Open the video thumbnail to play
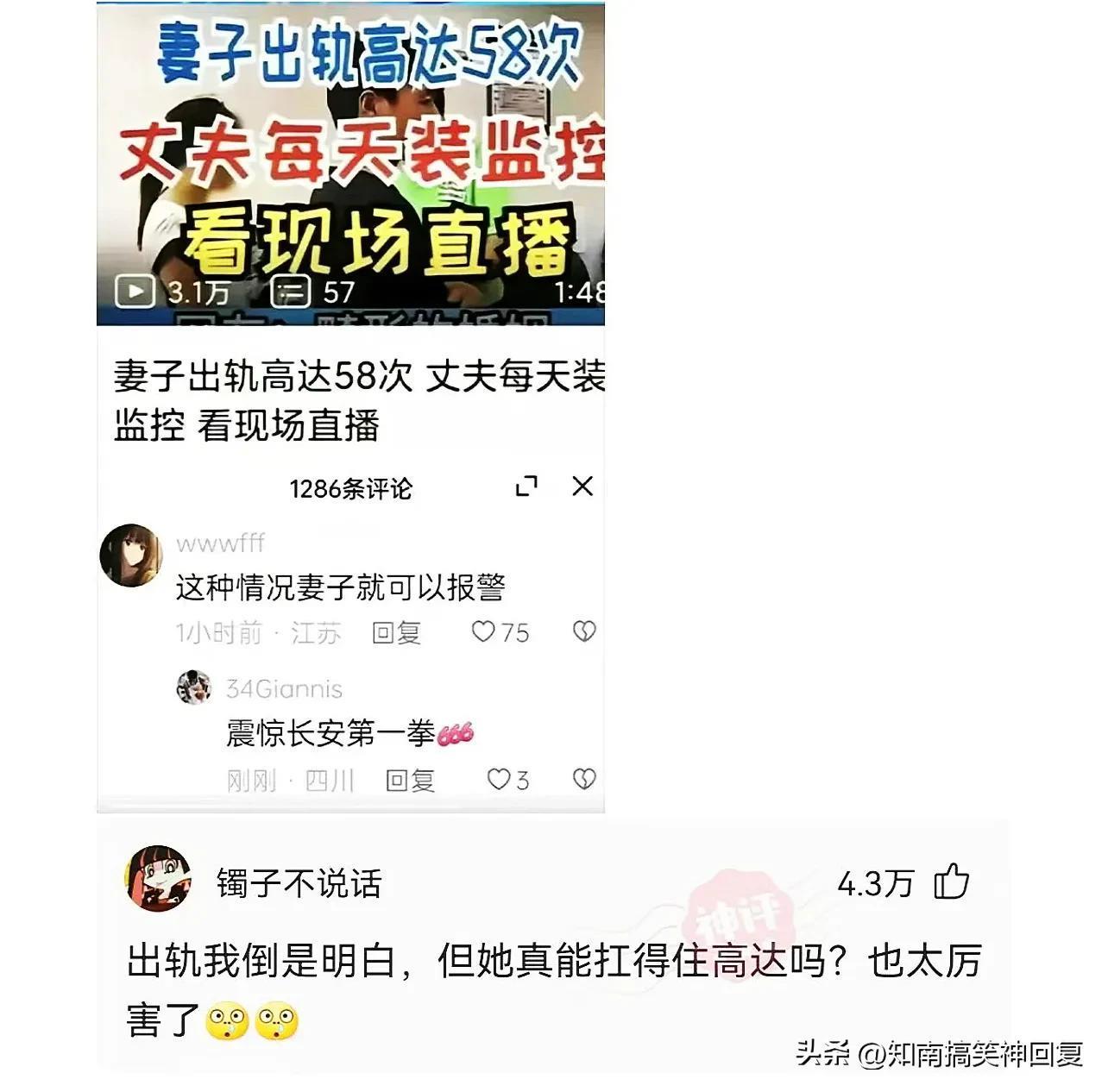This screenshot has width=1108, height=1092. (x=350, y=164)
